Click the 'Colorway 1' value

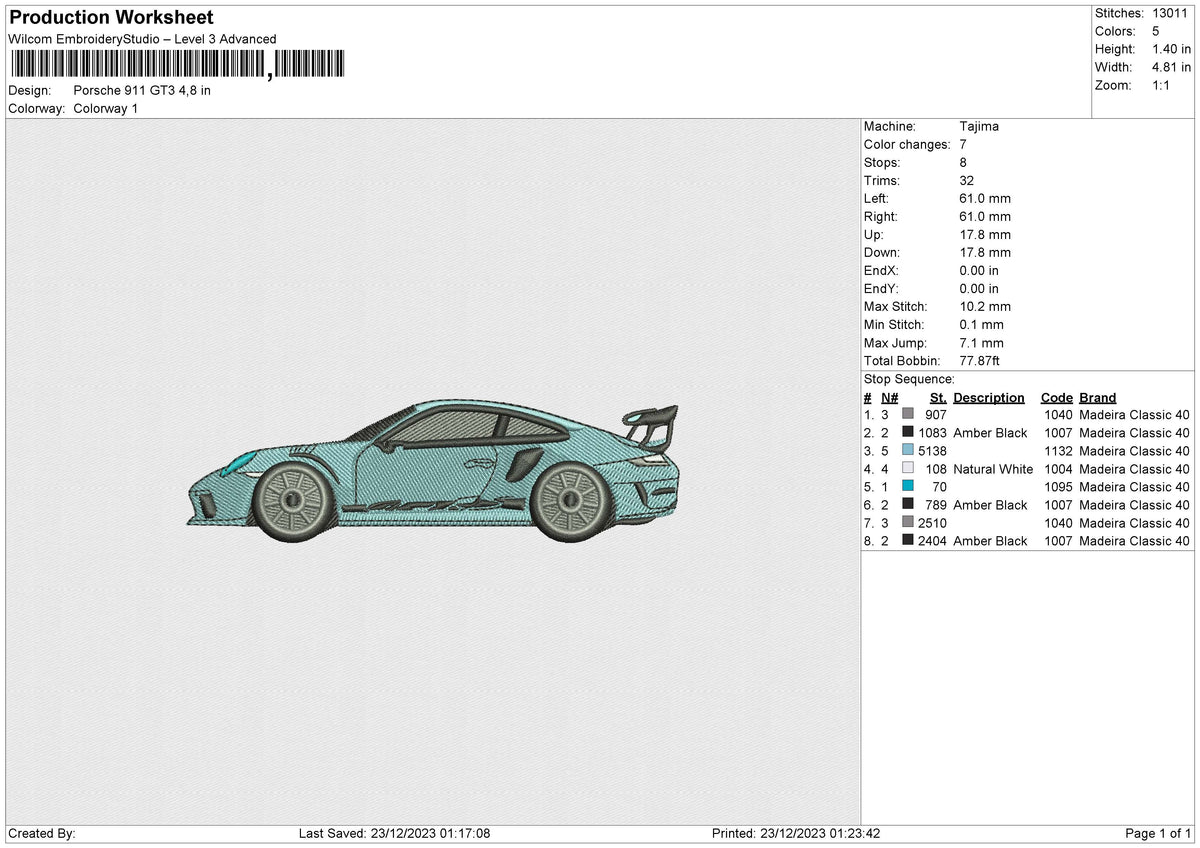(106, 108)
